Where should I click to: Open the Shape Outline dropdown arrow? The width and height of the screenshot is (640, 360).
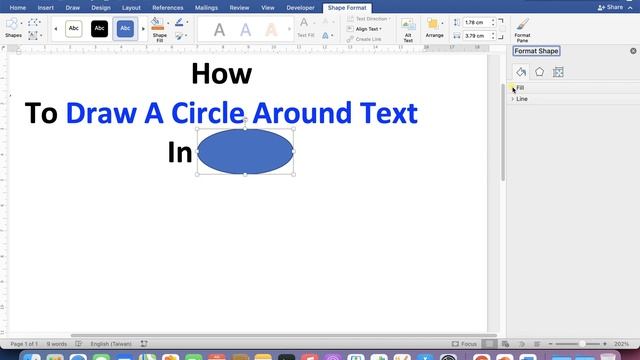point(187,22)
